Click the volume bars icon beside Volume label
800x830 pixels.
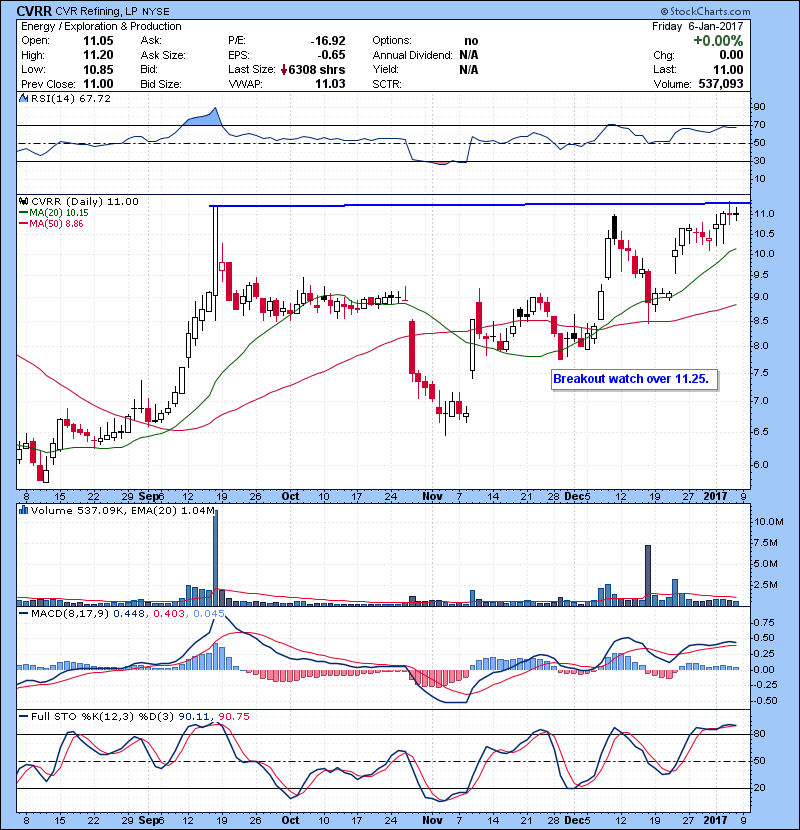pyautogui.click(x=23, y=510)
